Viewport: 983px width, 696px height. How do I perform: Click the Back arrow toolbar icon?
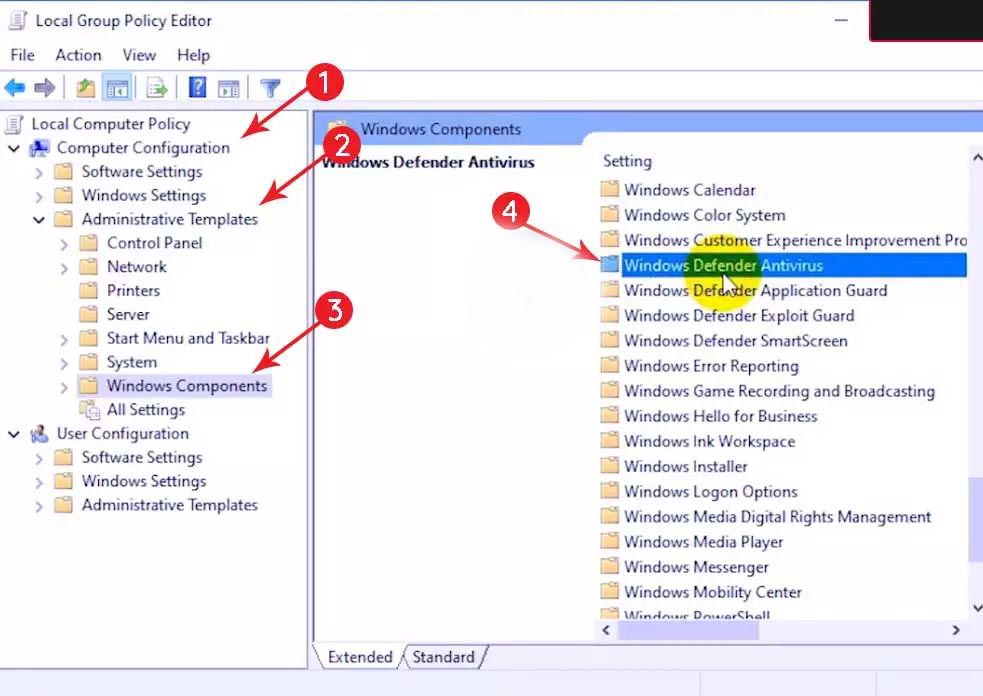click(14, 88)
